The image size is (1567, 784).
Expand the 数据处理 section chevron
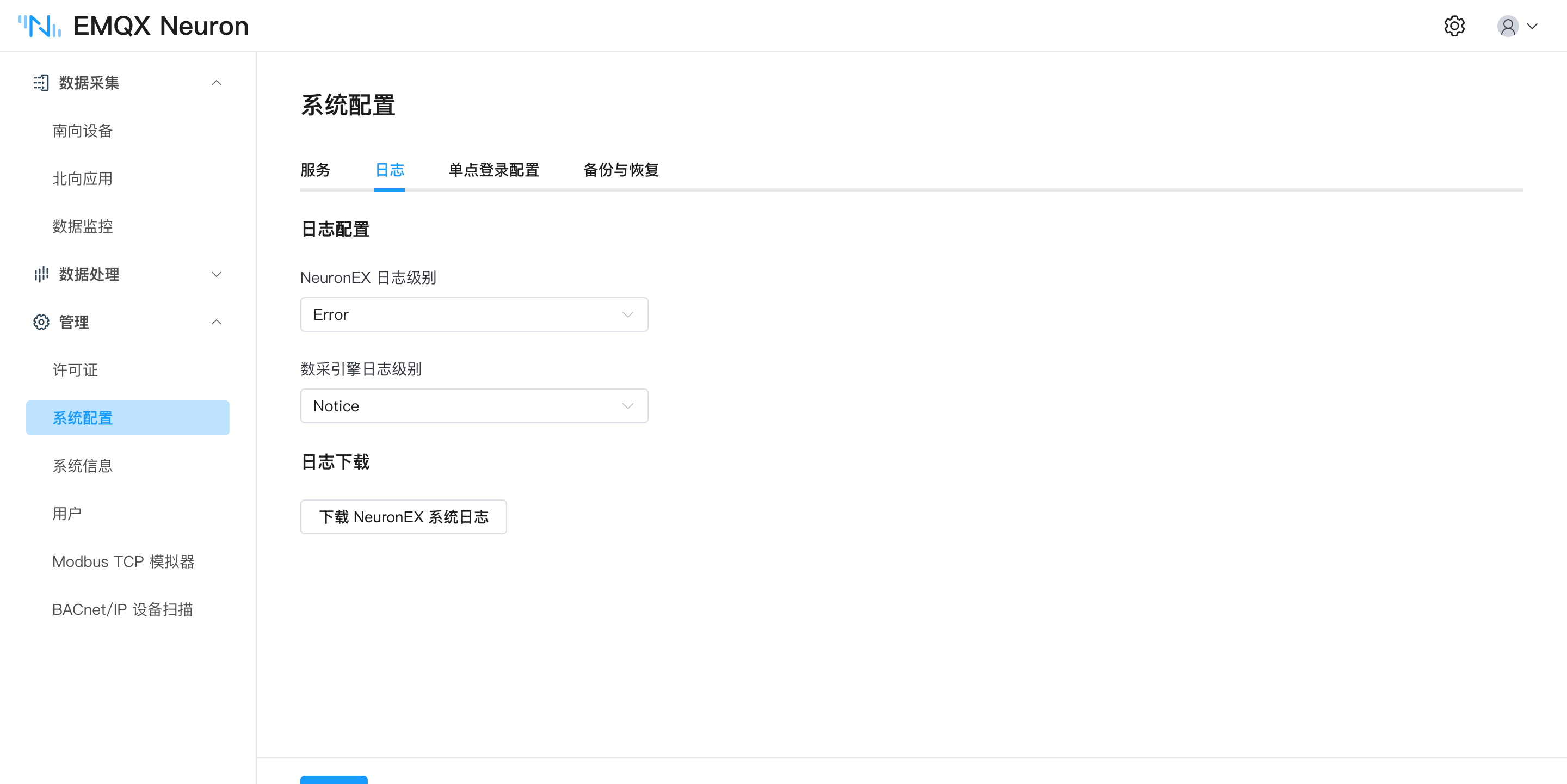click(x=216, y=274)
